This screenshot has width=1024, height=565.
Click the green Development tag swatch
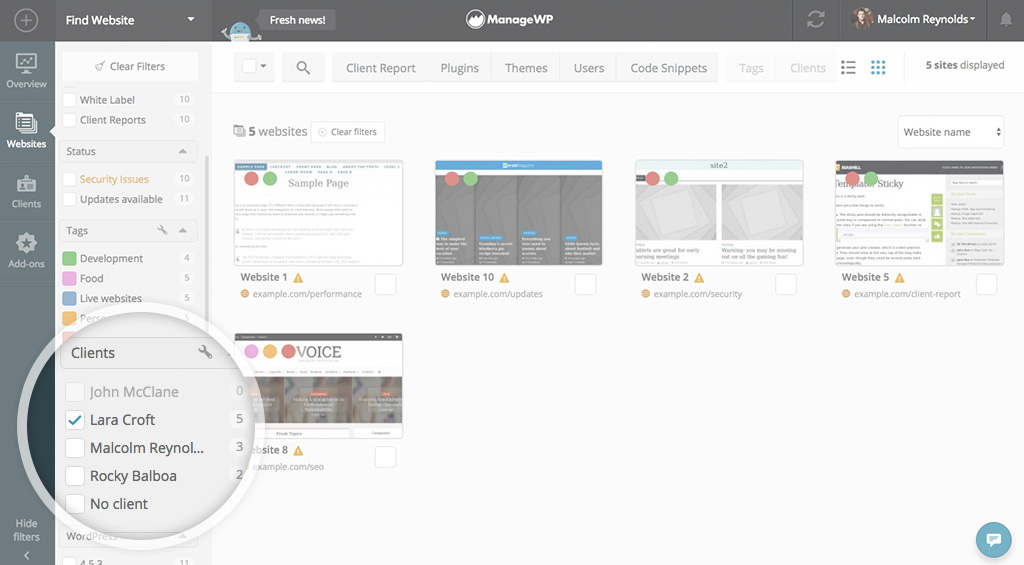69,259
